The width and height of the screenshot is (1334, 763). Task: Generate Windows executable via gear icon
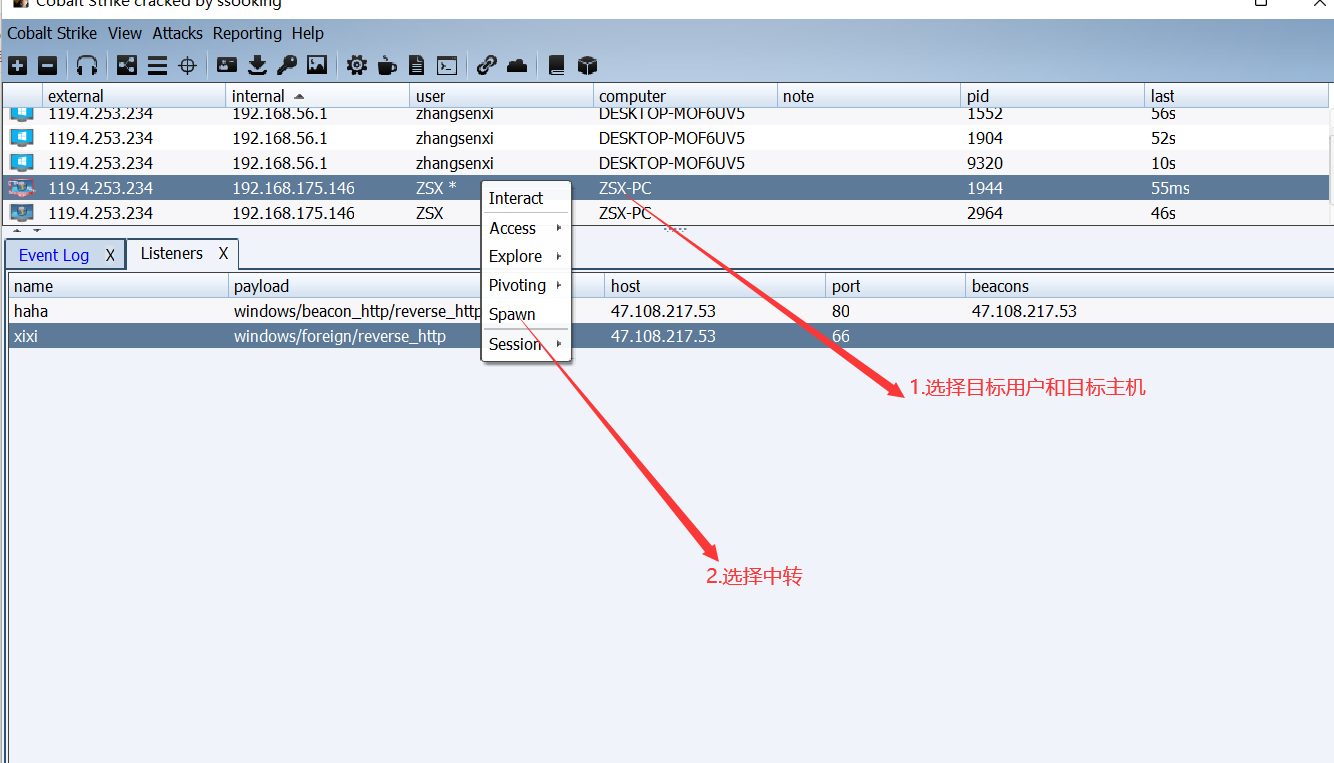coord(357,66)
